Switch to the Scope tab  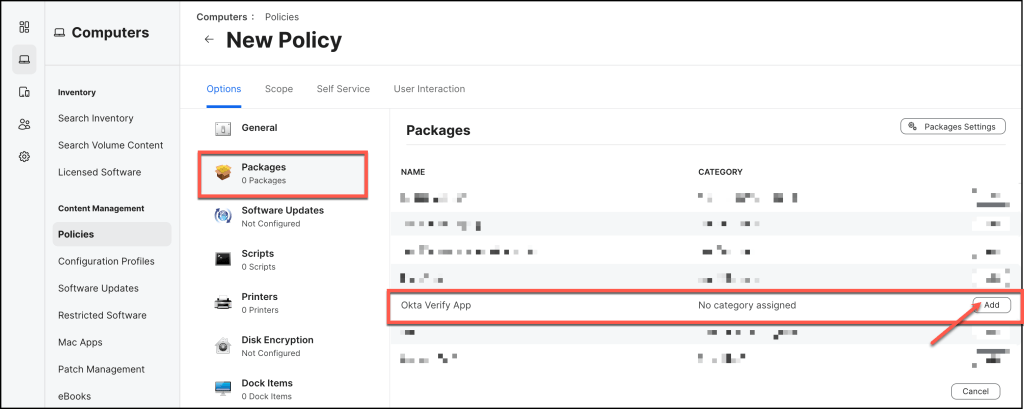point(278,89)
